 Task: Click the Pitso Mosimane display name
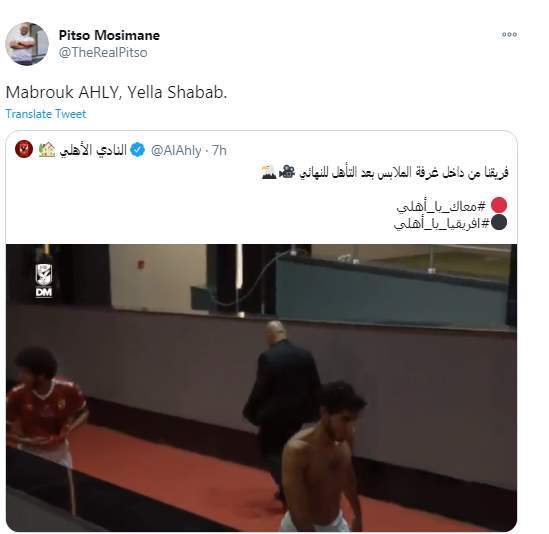[109, 35]
